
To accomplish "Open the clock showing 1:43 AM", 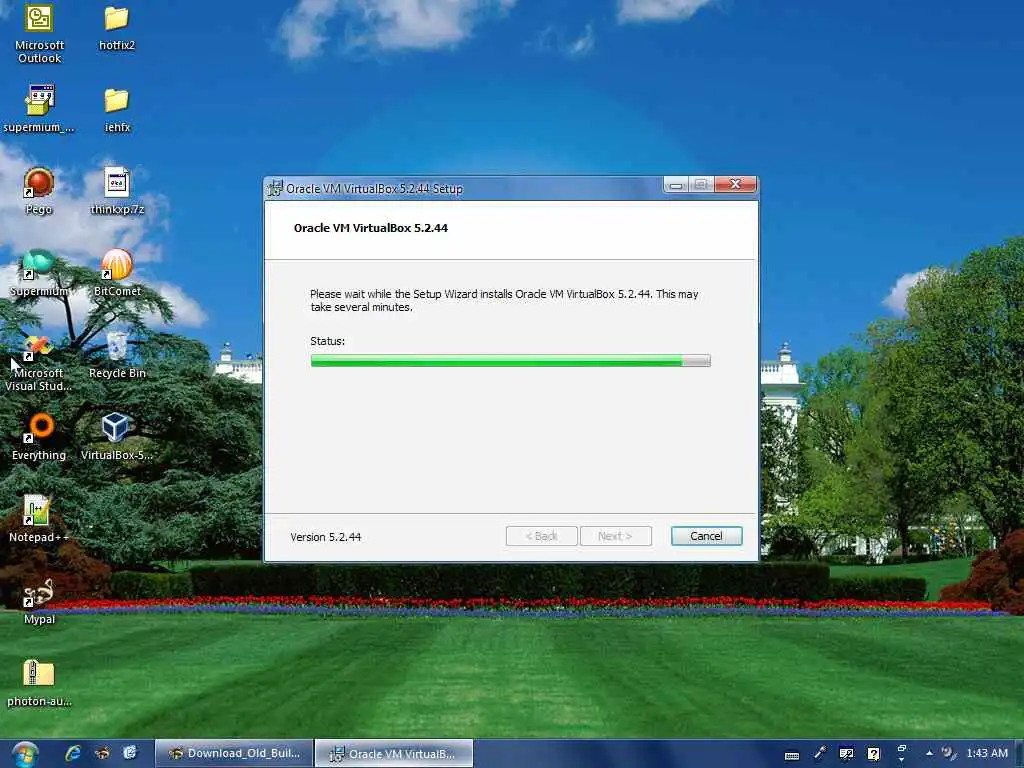I will (987, 753).
